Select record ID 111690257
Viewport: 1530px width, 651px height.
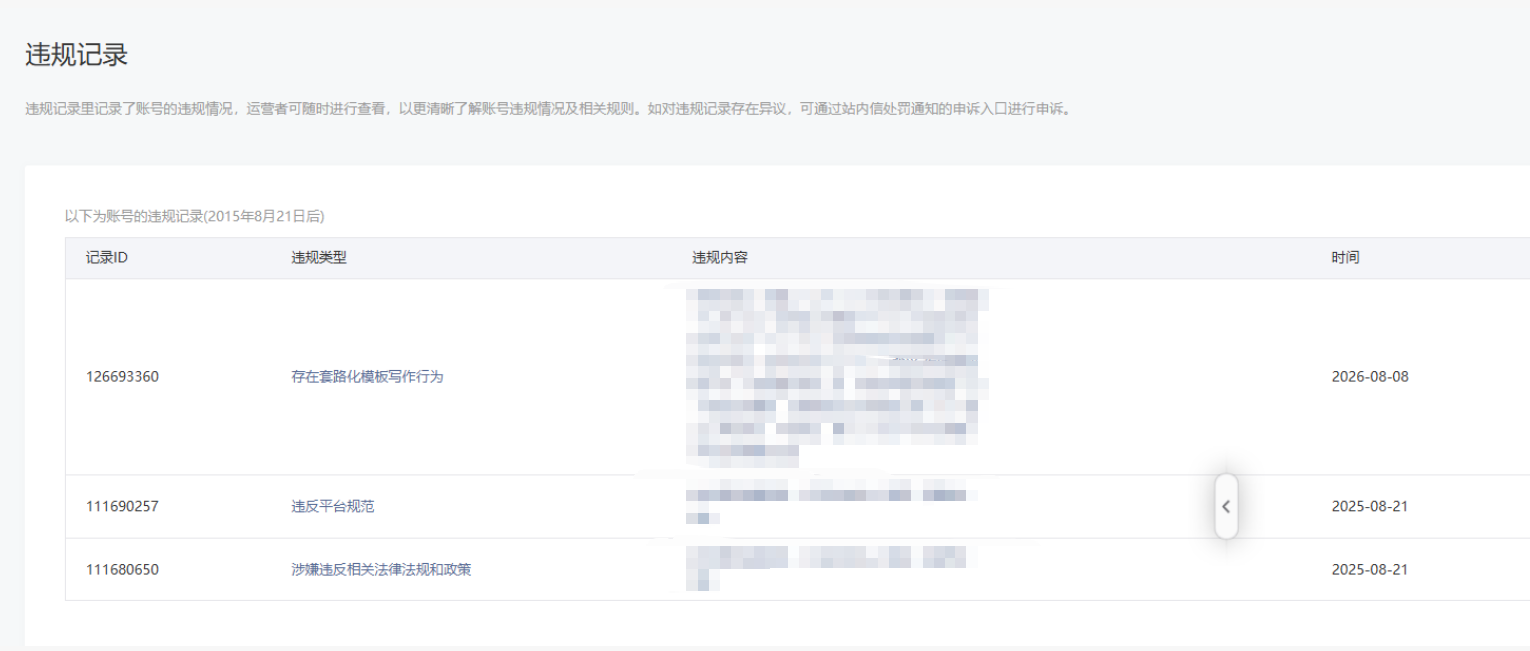122,506
